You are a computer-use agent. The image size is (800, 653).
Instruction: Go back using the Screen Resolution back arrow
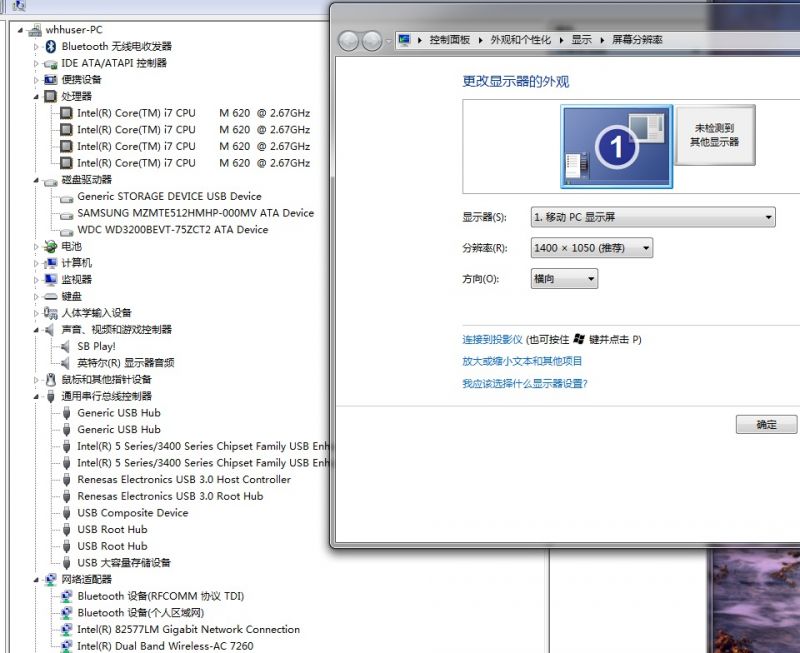coord(349,41)
